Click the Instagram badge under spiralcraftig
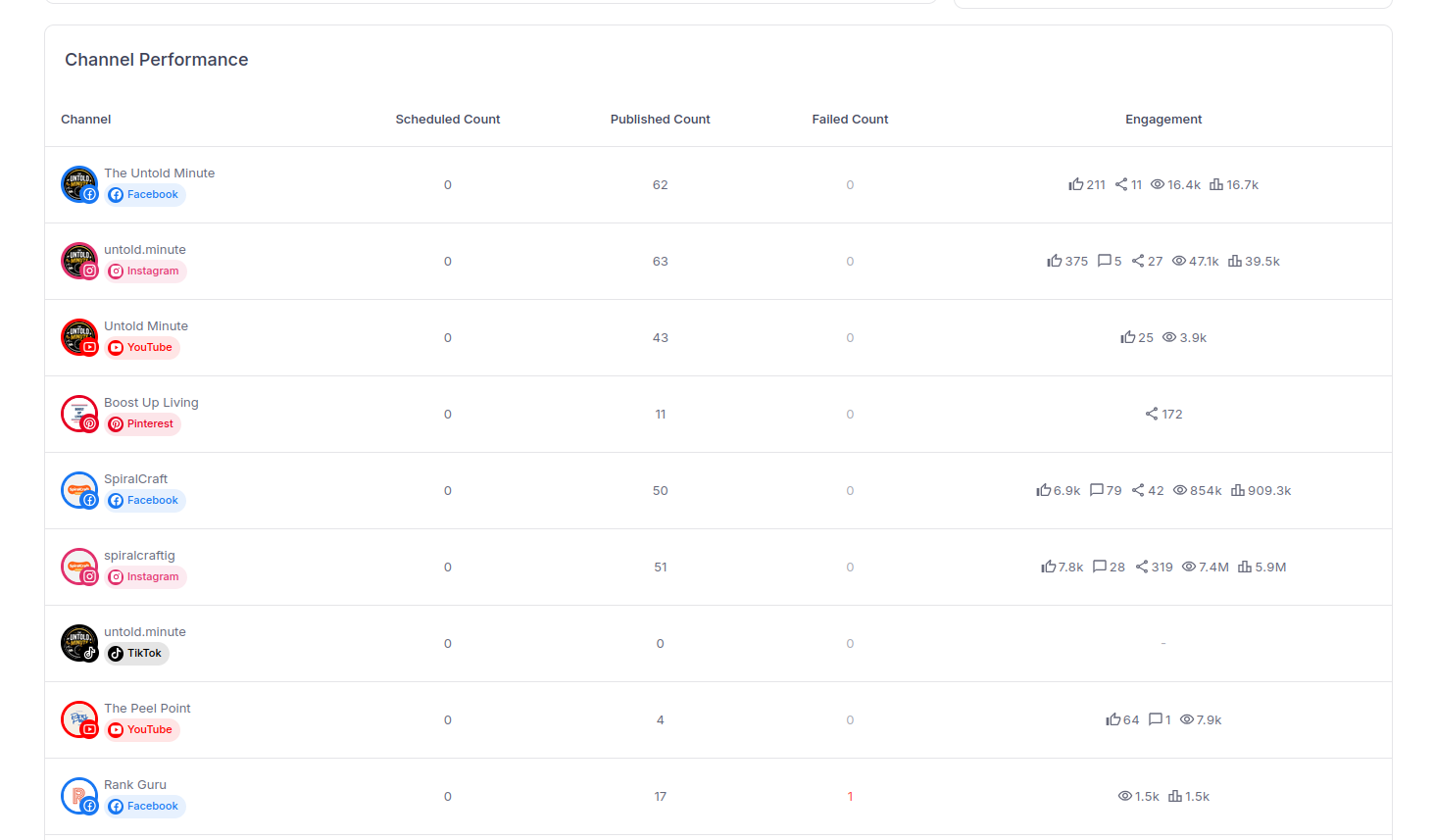The height and width of the screenshot is (840, 1434). click(x=145, y=577)
